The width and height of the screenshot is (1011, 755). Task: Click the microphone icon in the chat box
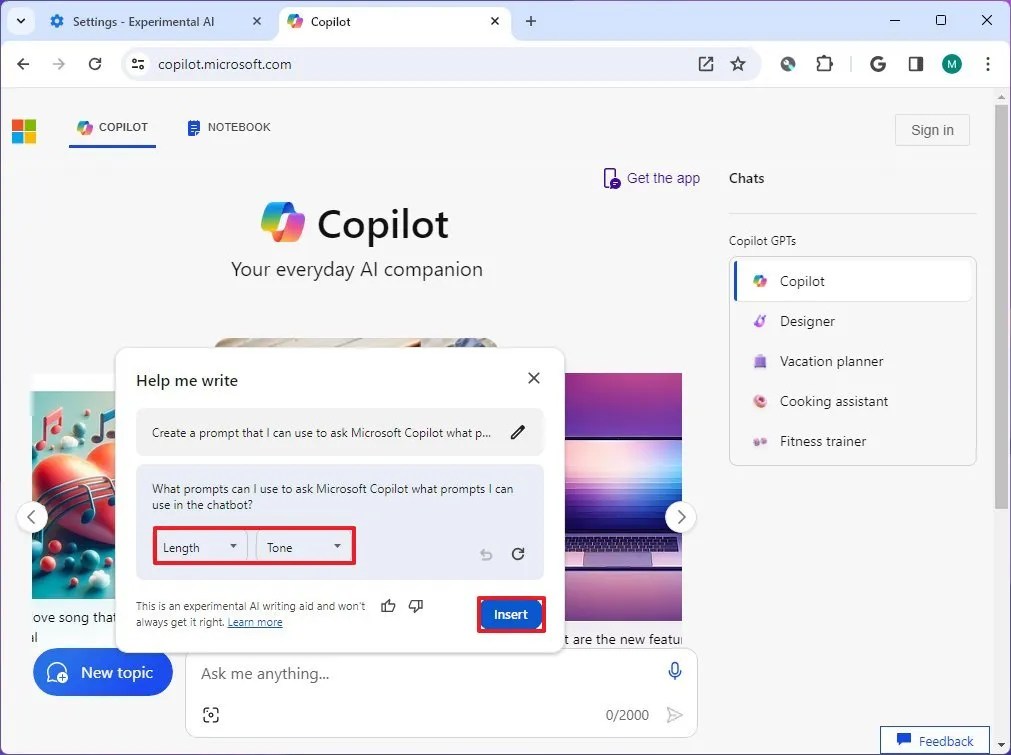tap(675, 671)
